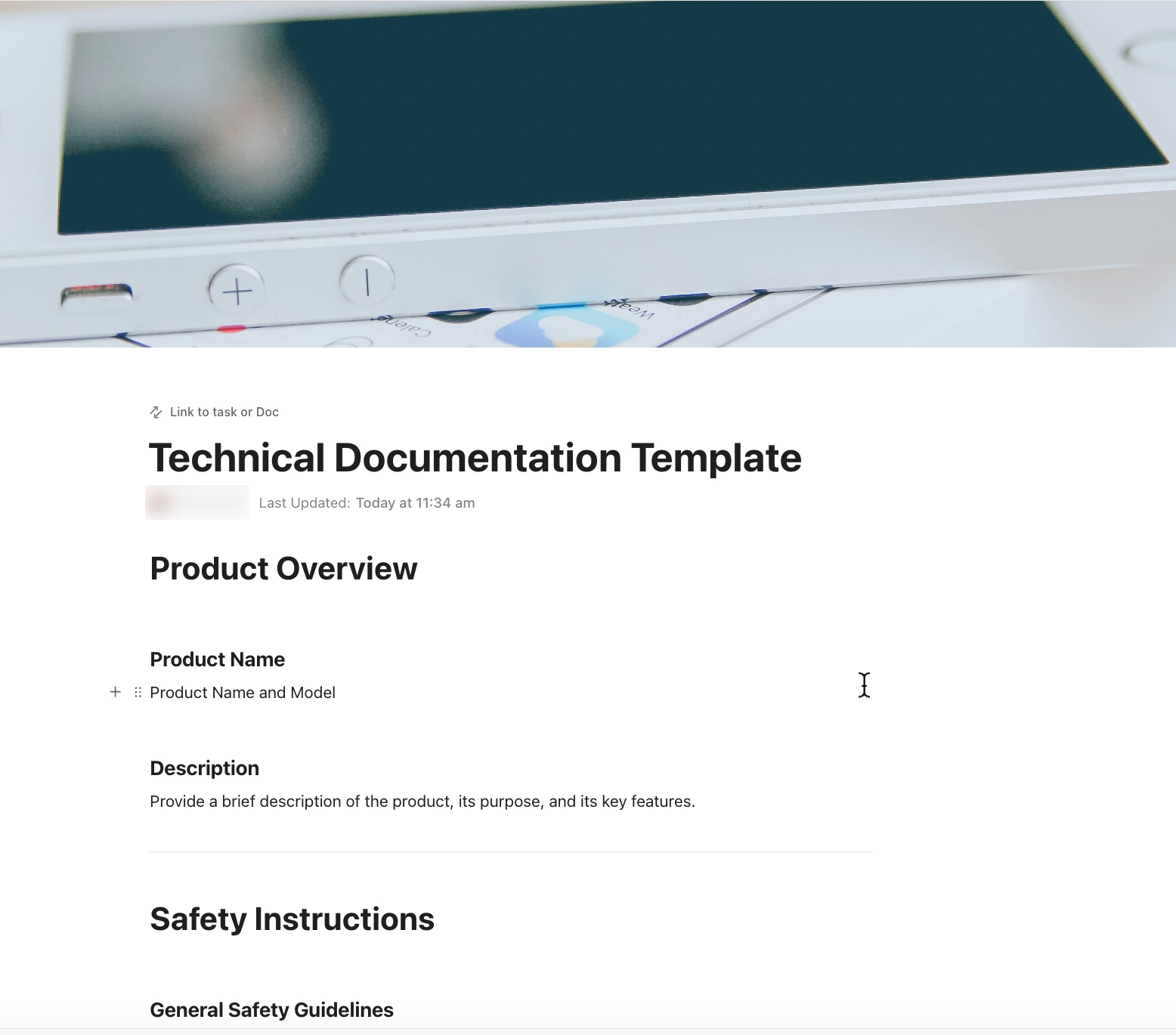Click the drag handle next to Product Name and Model
Viewport: 1176px width, 1035px height.
[137, 691]
